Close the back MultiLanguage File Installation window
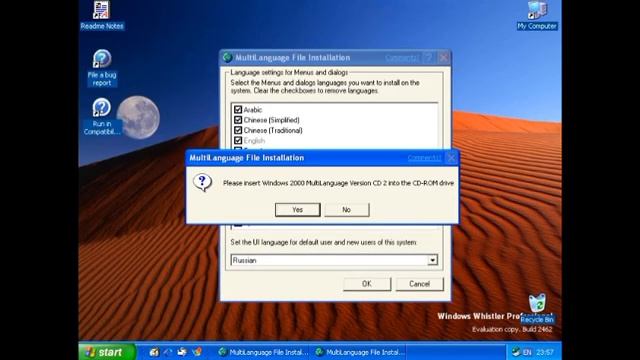This screenshot has height=360, width=640. click(x=444, y=58)
